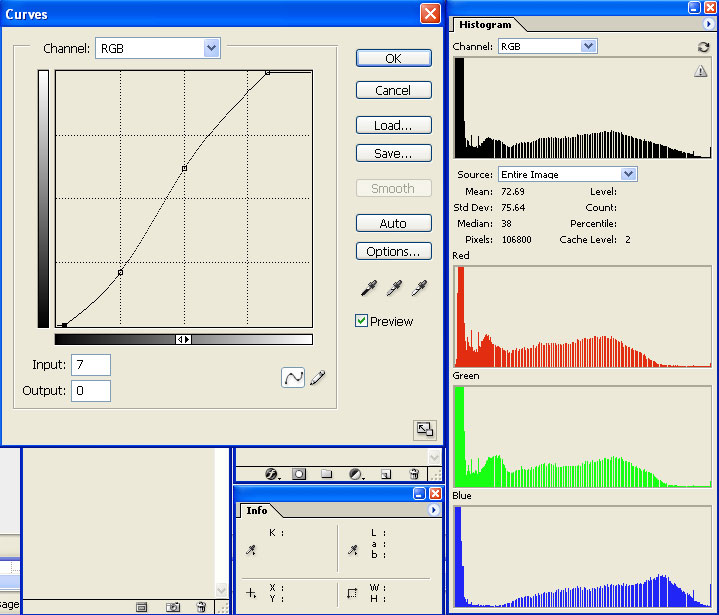Click the horizontal input gradient bar
Viewport: 719px width, 615px height.
tap(183, 339)
